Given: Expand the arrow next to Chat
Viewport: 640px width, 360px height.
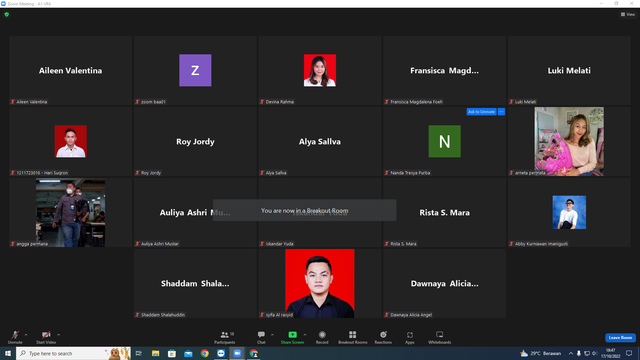Looking at the screenshot, I should coord(272,335).
